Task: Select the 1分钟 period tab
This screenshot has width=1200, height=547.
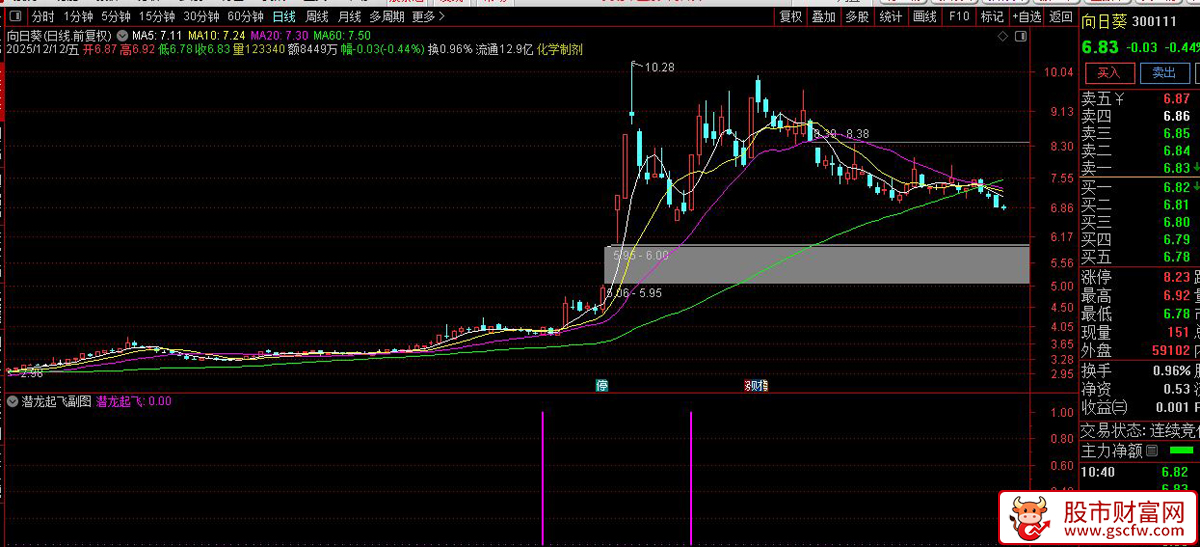Action: 78,16
